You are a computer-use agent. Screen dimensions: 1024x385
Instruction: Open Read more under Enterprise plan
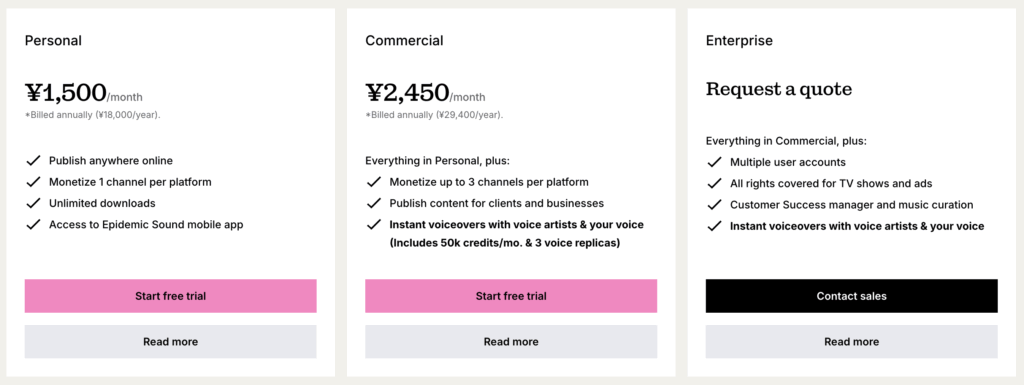pyautogui.click(x=852, y=342)
